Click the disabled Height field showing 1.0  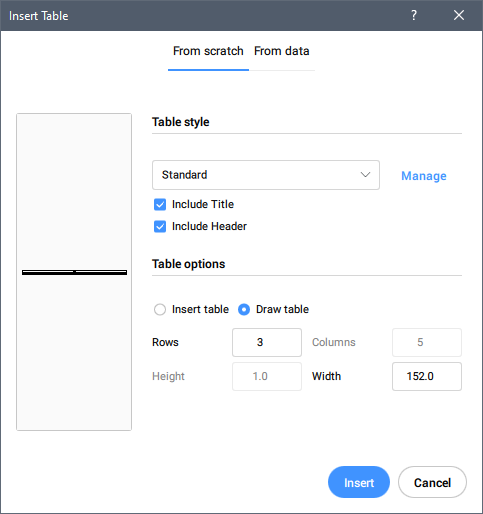(x=267, y=376)
